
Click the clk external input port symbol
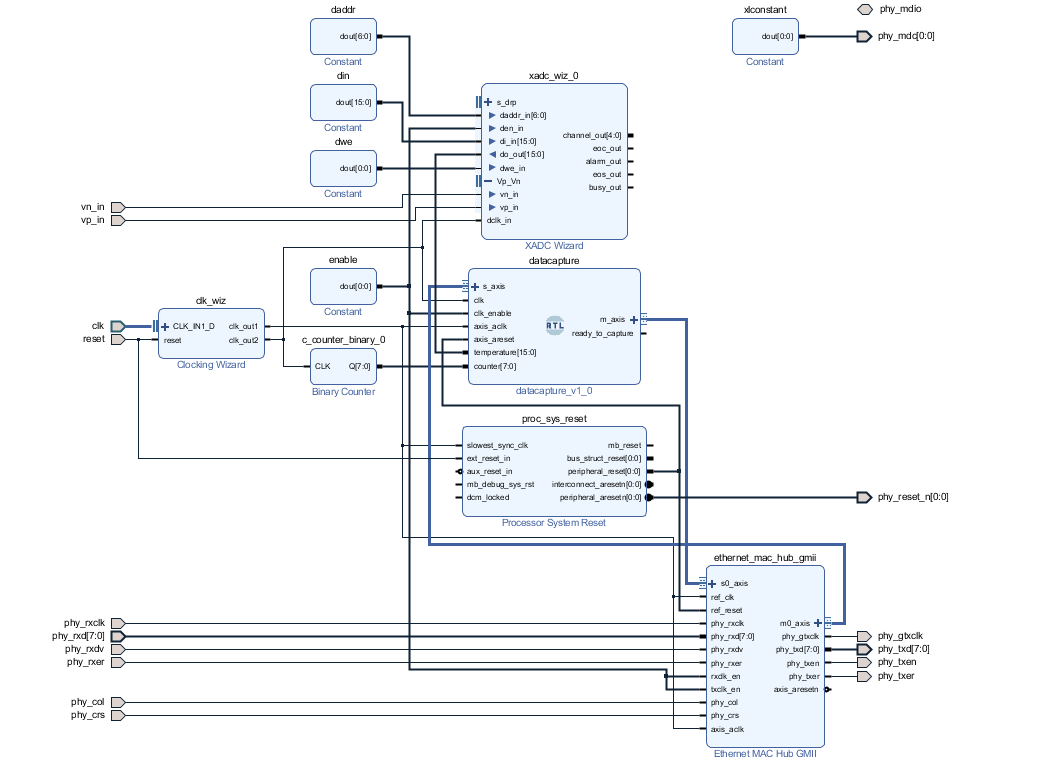118,326
